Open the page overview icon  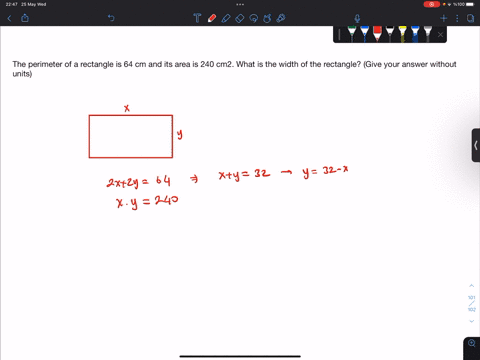click(470, 18)
